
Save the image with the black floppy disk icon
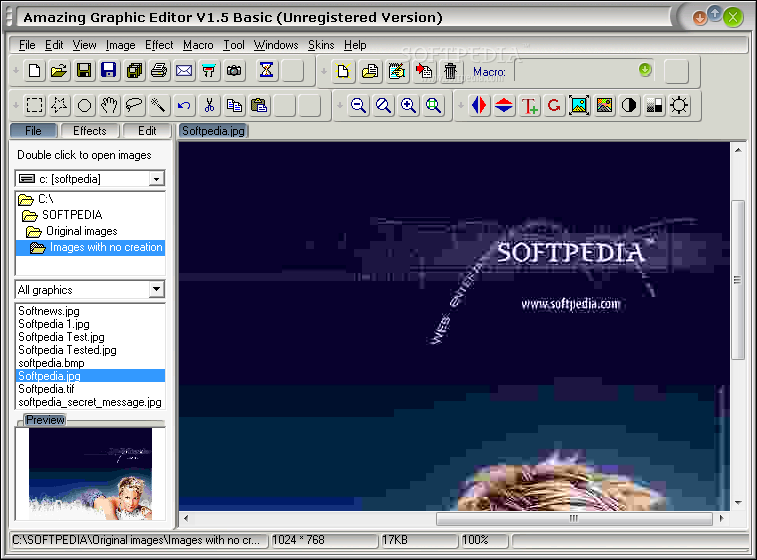[84, 71]
